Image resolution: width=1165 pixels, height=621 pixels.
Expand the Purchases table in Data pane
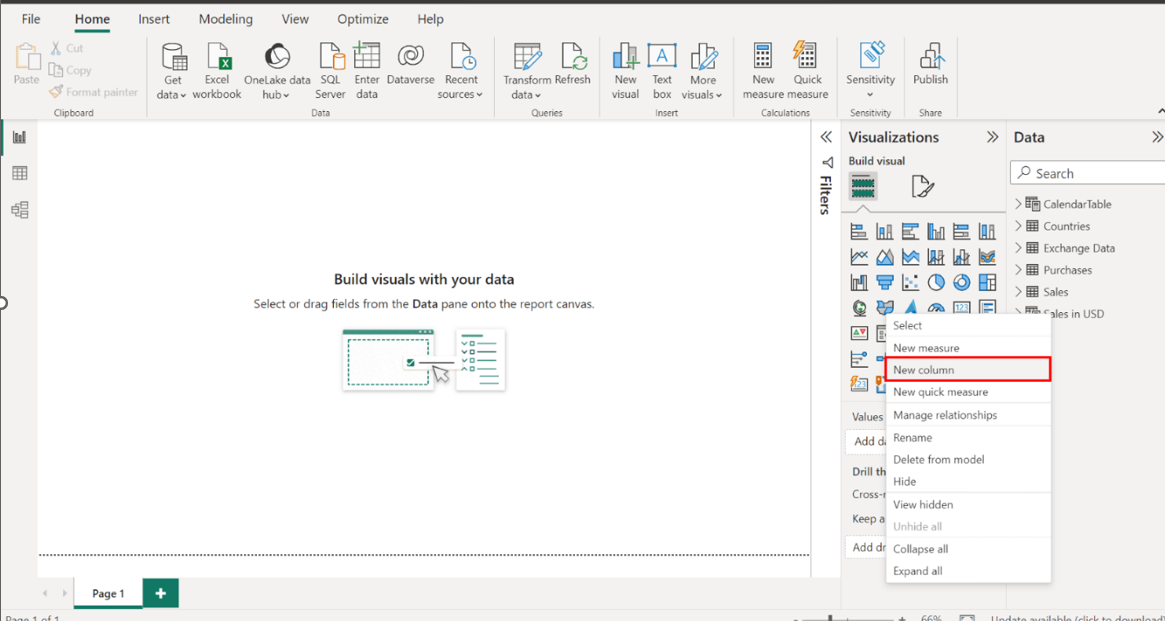pos(1019,270)
